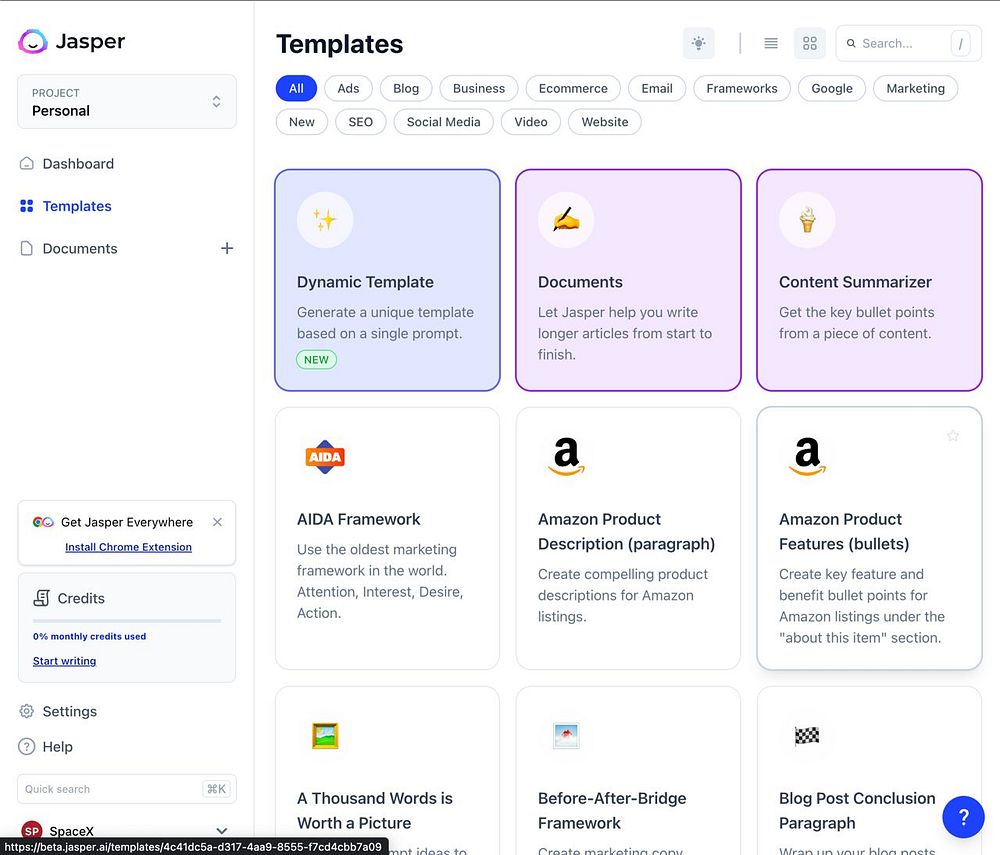The width and height of the screenshot is (1000, 855).
Task: Click Amazon icon on Product Features card
Action: coord(807,457)
